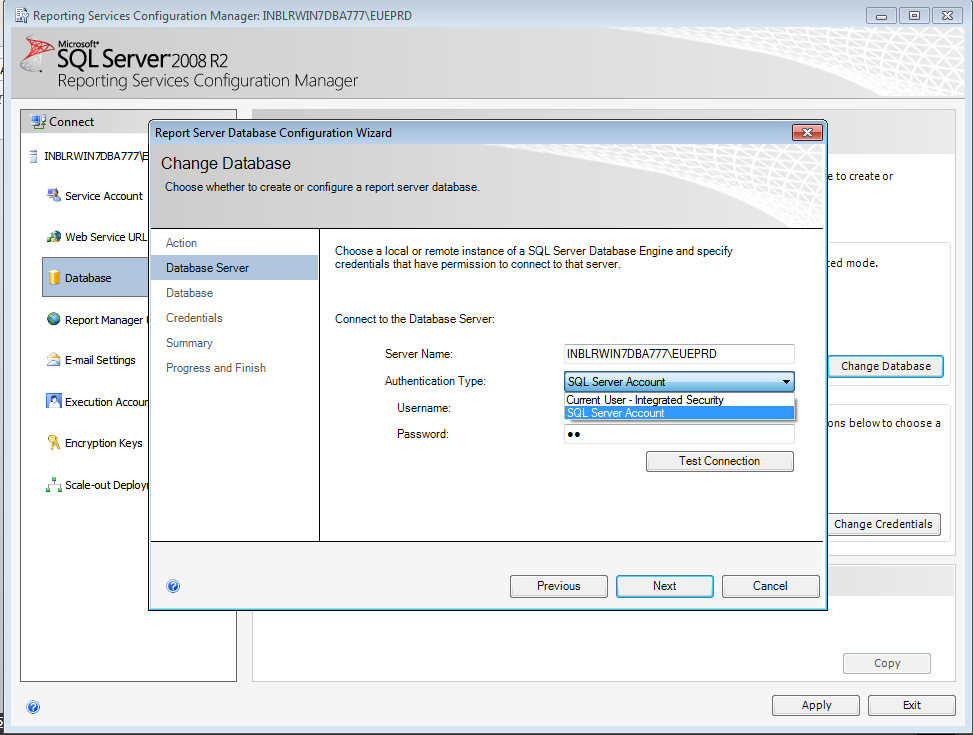Click the Connect icon in the sidebar
The height and width of the screenshot is (735, 973).
pos(38,122)
